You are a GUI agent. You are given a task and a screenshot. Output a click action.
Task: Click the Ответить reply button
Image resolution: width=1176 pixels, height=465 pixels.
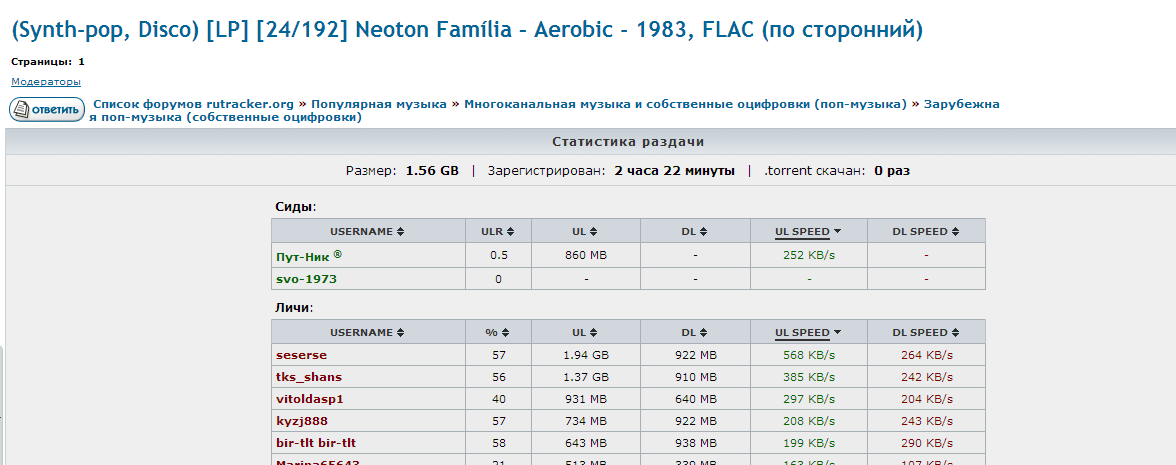coord(46,110)
